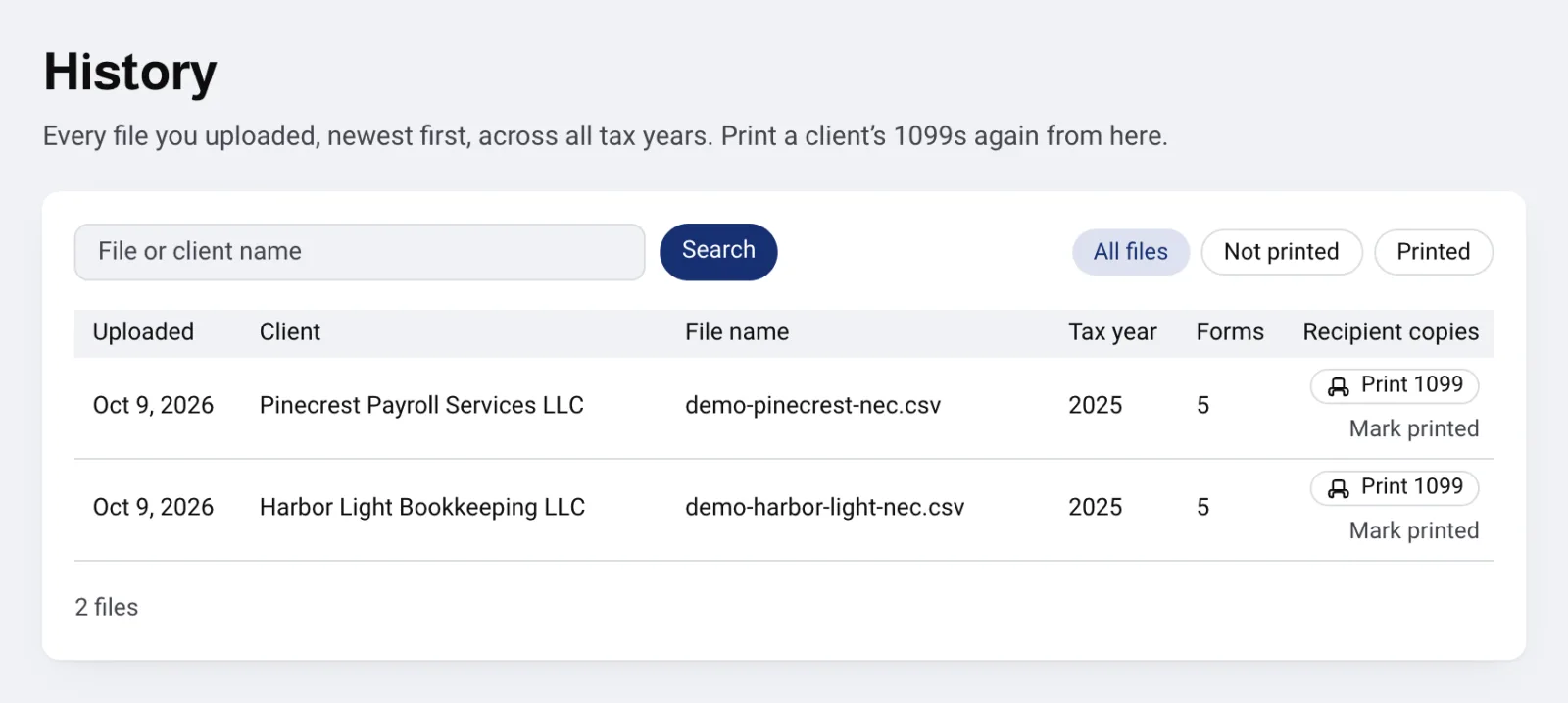Screen dimensions: 1568x703
Task: Print 1099 for Pinecrest Payroll Services
Action: point(1395,385)
